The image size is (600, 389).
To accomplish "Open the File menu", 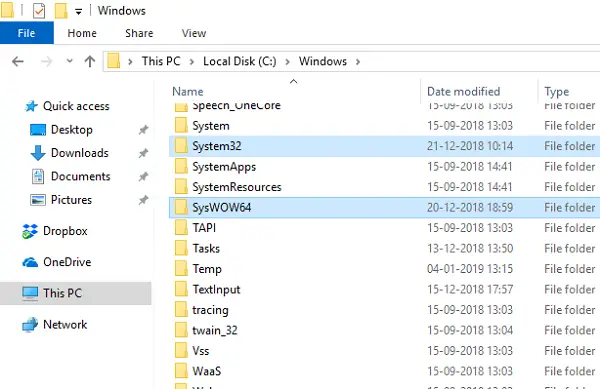I will click(26, 33).
